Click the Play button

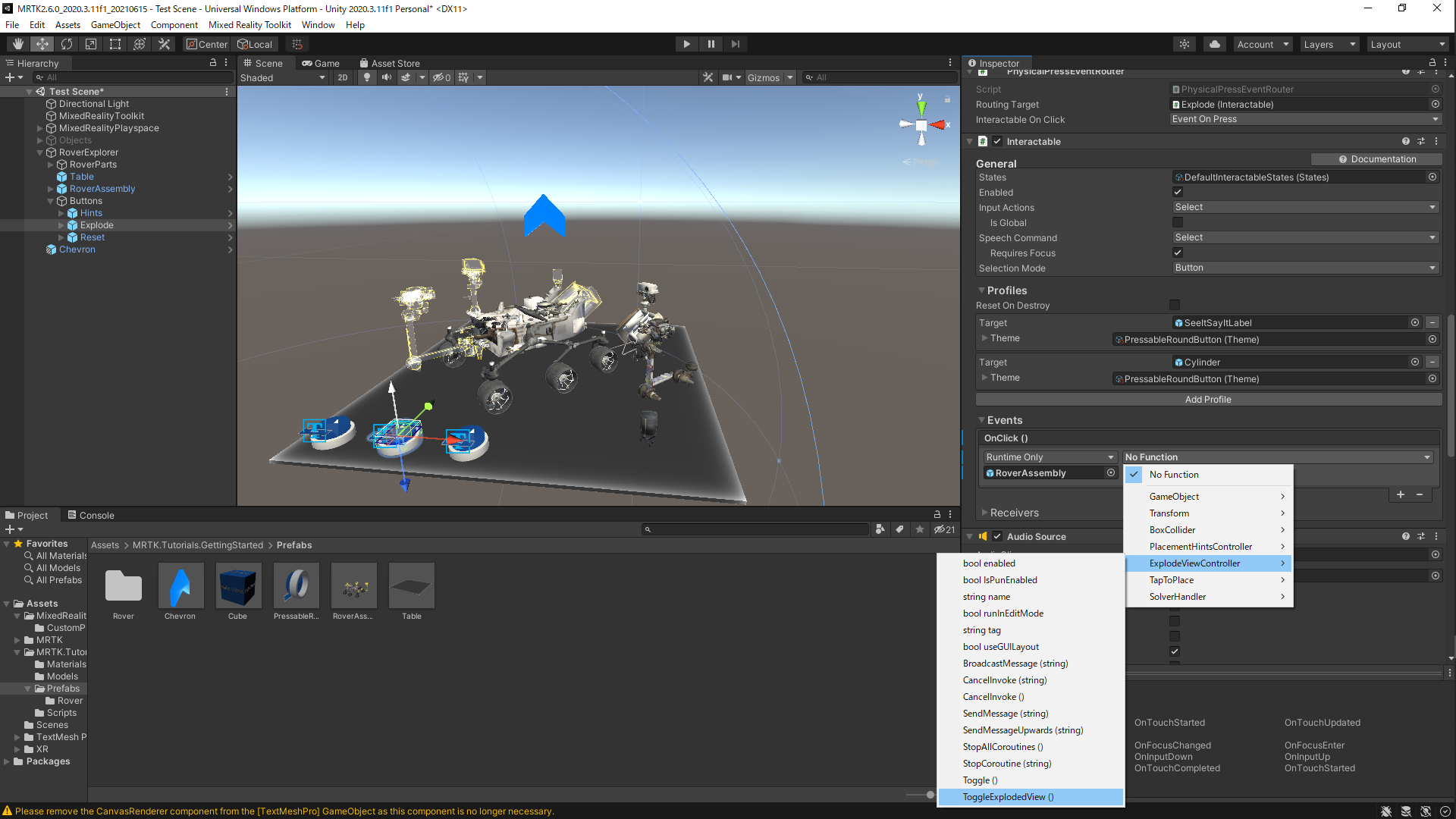(686, 44)
